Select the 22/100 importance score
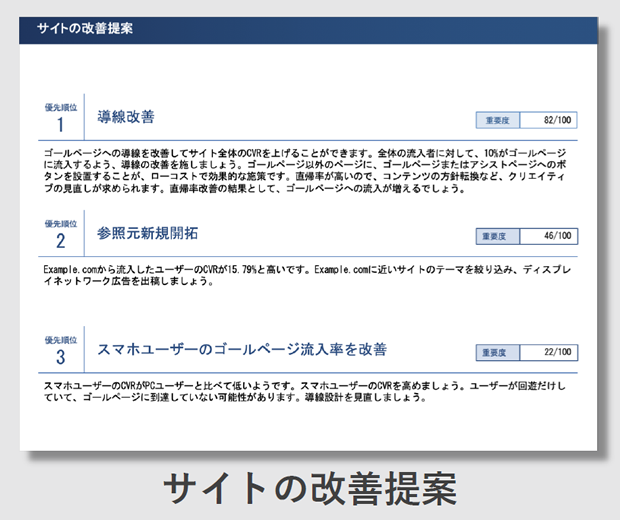This screenshot has width=620, height=520. click(551, 353)
